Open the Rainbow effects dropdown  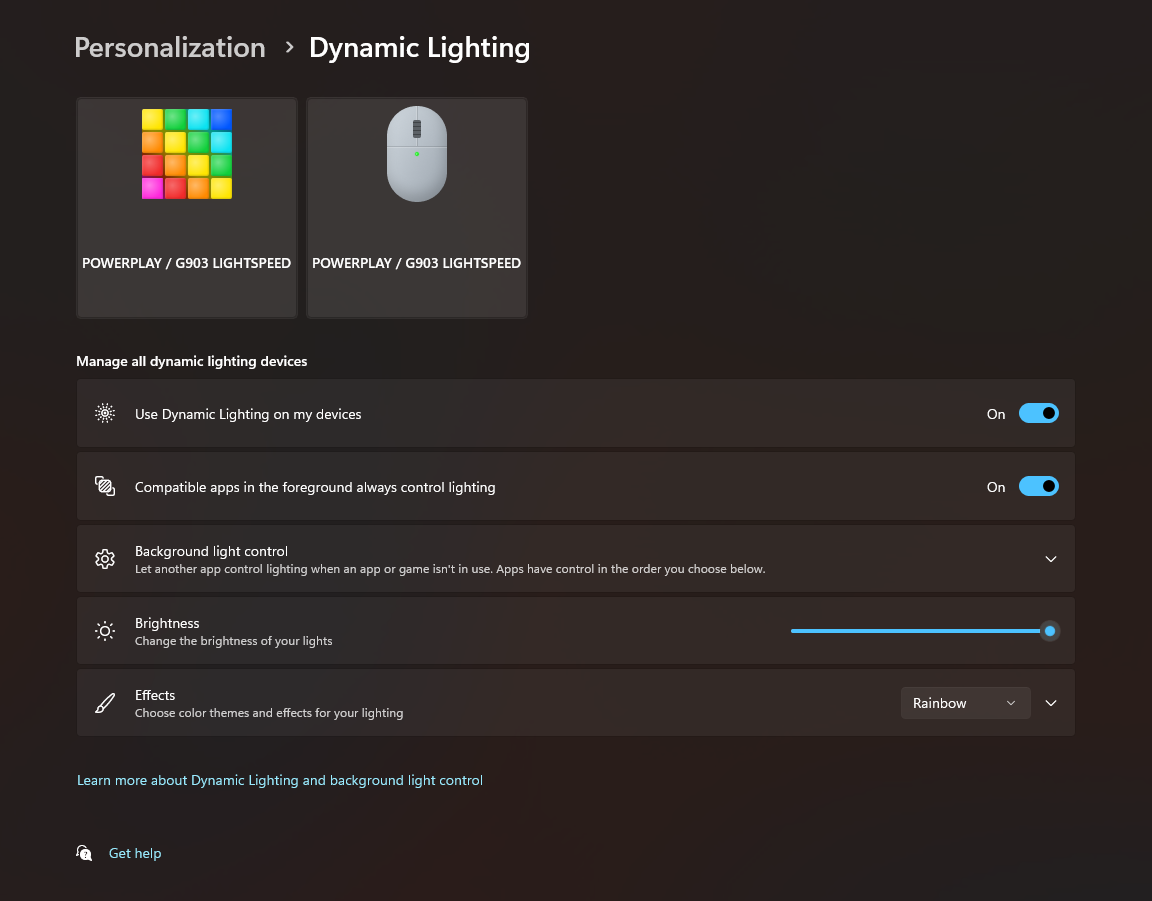[x=965, y=703]
